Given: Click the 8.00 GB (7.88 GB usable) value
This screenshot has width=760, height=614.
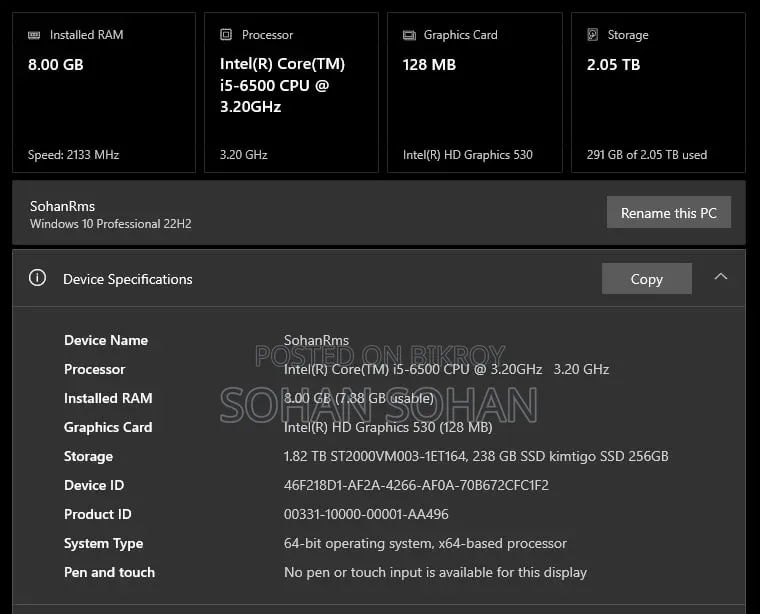Looking at the screenshot, I should (x=359, y=398).
